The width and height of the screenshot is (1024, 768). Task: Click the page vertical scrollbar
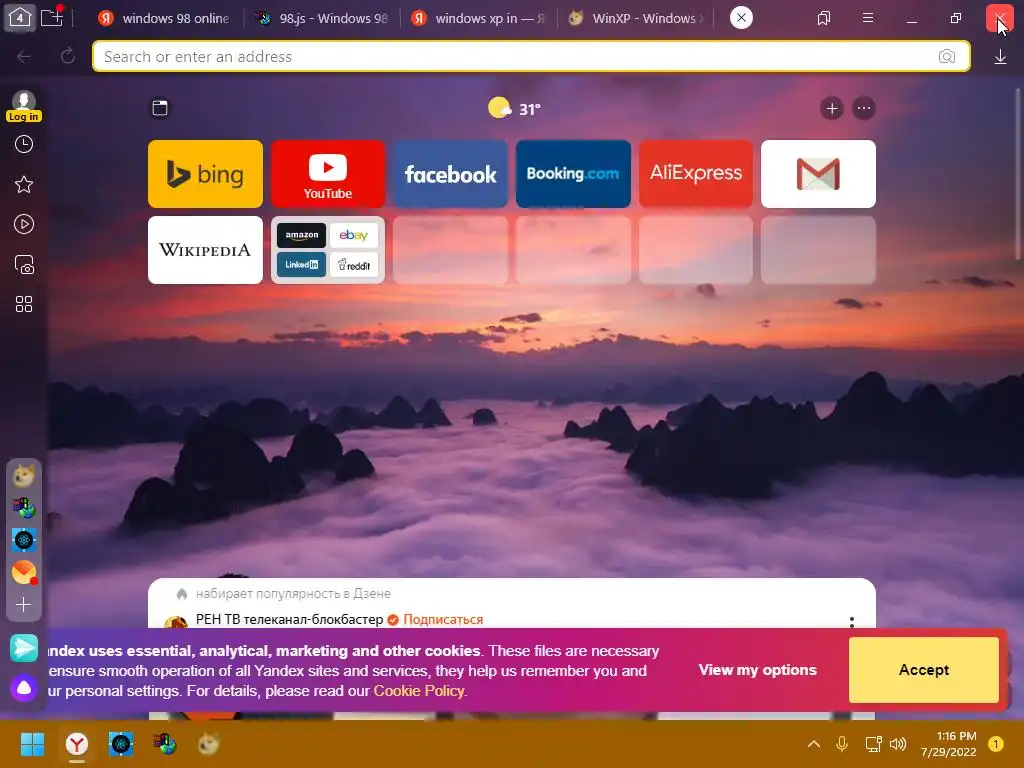click(x=1017, y=173)
